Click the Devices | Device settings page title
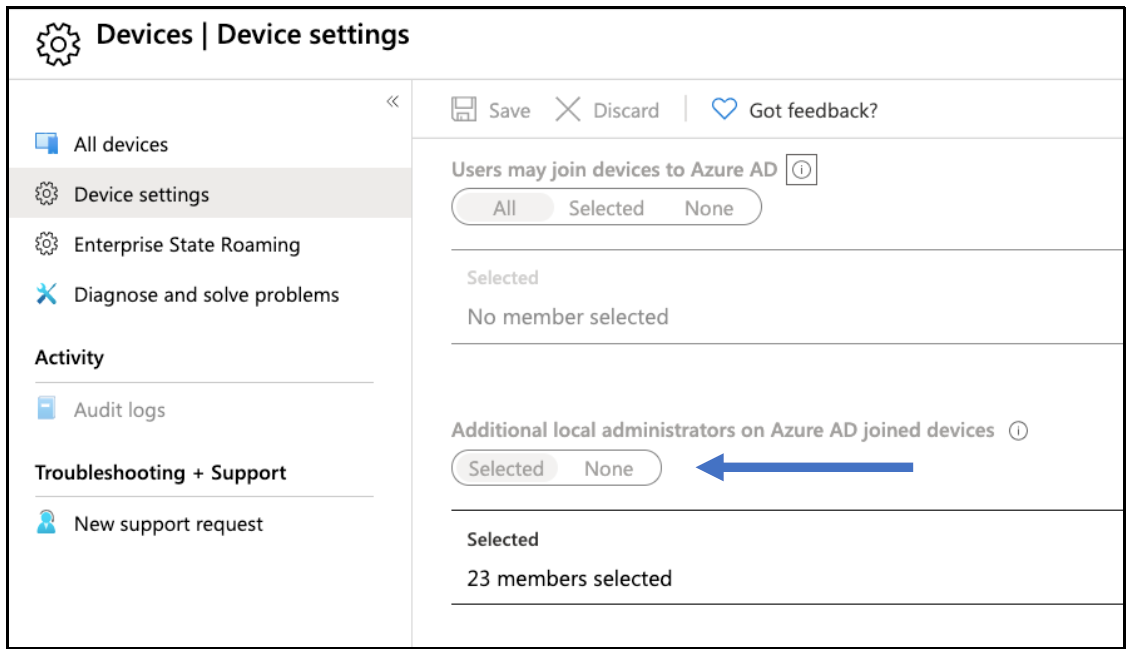 pyautogui.click(x=252, y=35)
